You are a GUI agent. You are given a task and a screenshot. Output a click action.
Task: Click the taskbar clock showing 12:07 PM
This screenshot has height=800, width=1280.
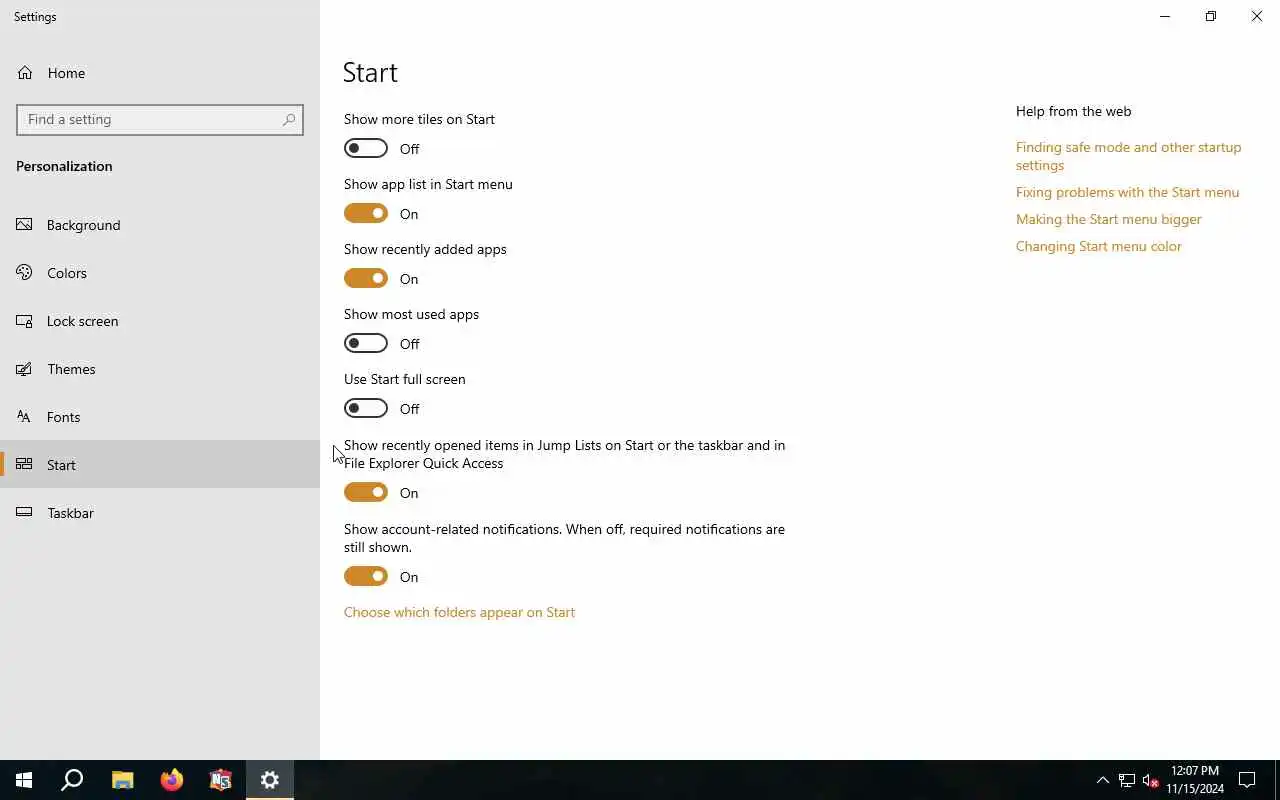1194,780
